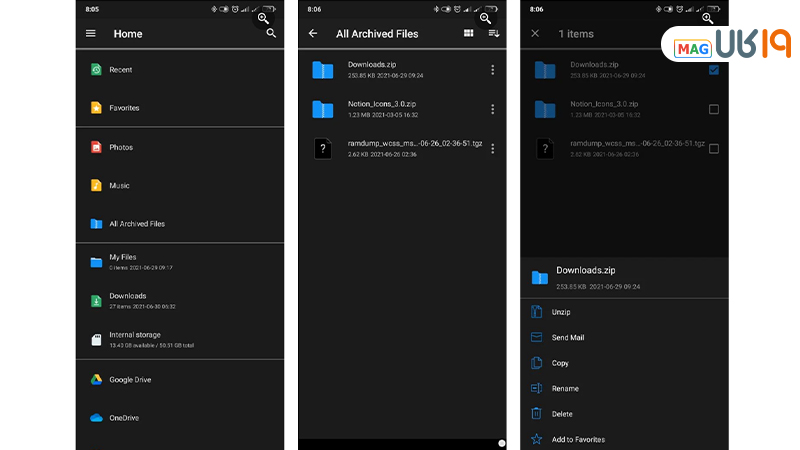Viewport: 800px width, 450px height.
Task: Open more options for Downloads.zip
Action: click(492, 70)
